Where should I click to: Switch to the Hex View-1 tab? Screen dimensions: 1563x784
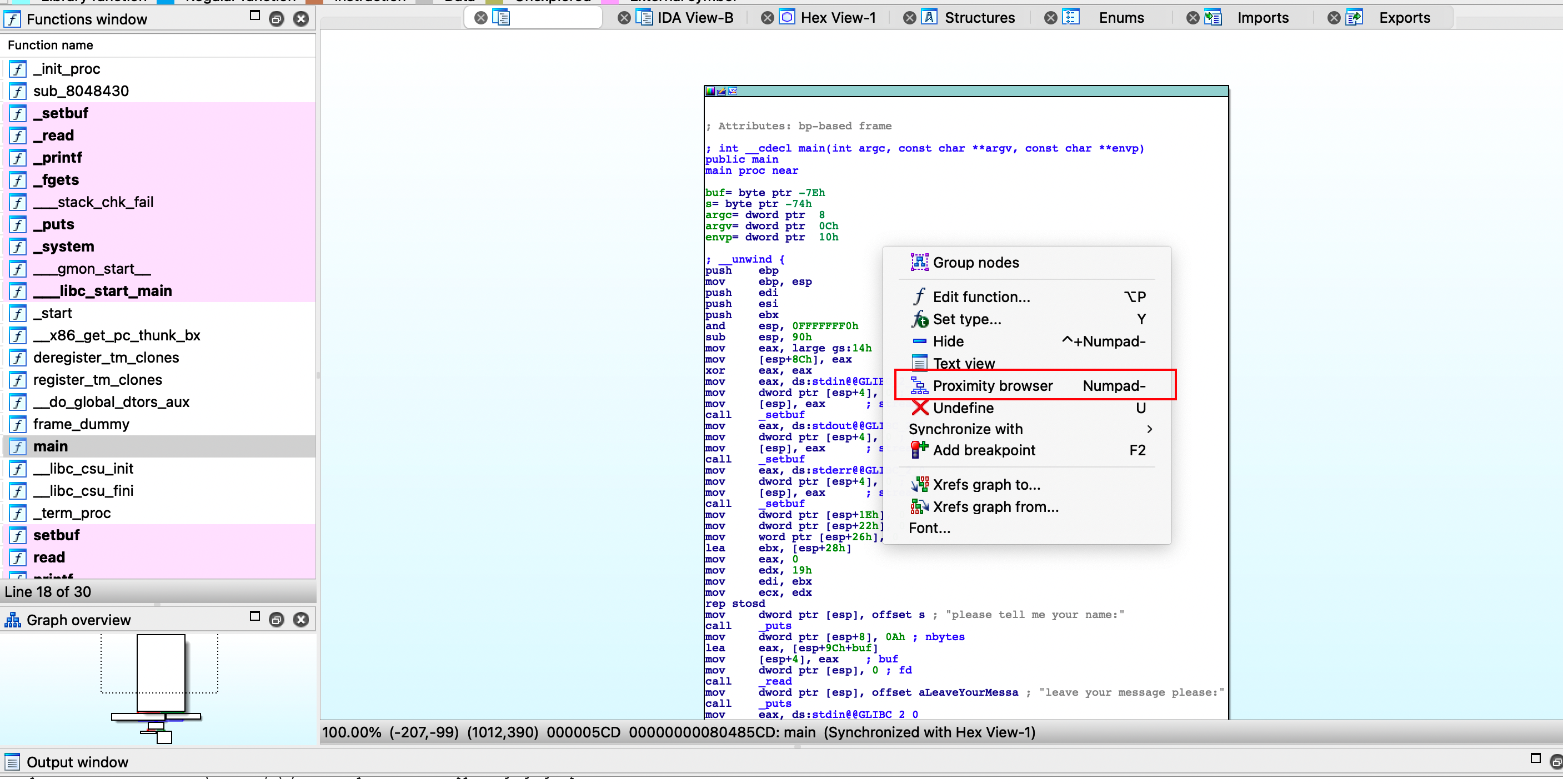pyautogui.click(x=838, y=18)
